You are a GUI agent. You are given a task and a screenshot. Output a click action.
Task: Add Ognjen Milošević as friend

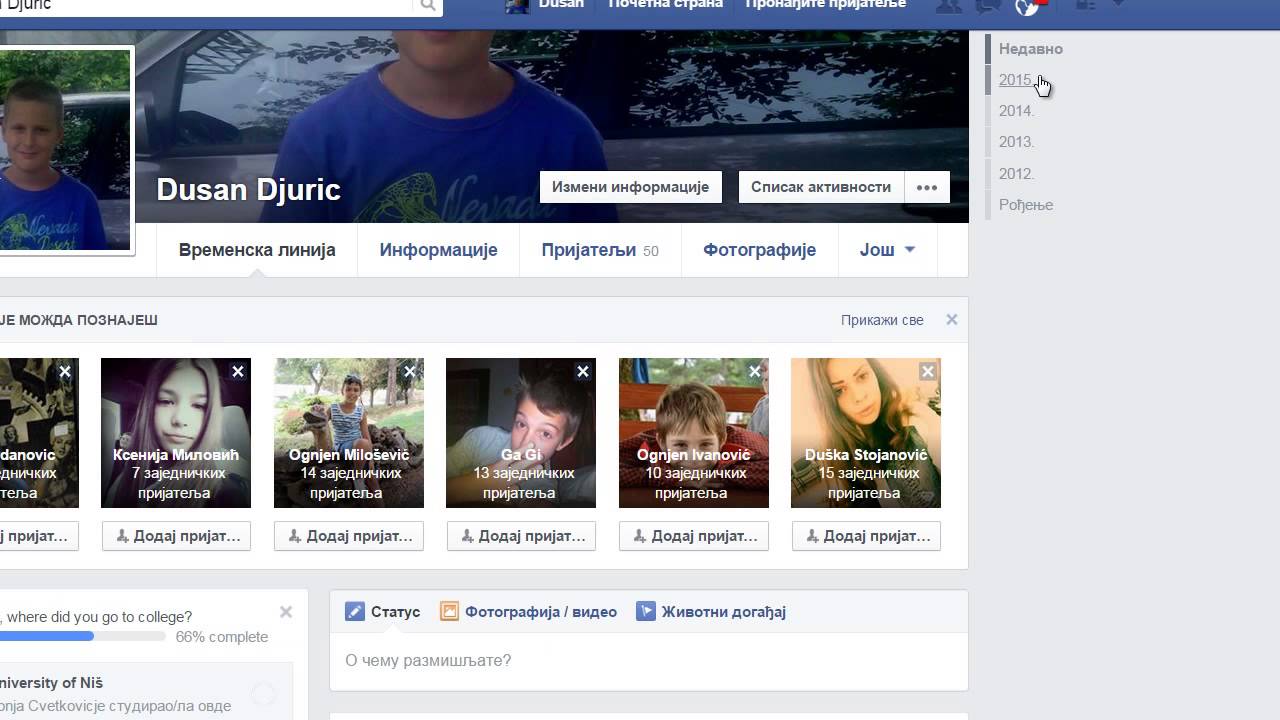click(x=349, y=536)
